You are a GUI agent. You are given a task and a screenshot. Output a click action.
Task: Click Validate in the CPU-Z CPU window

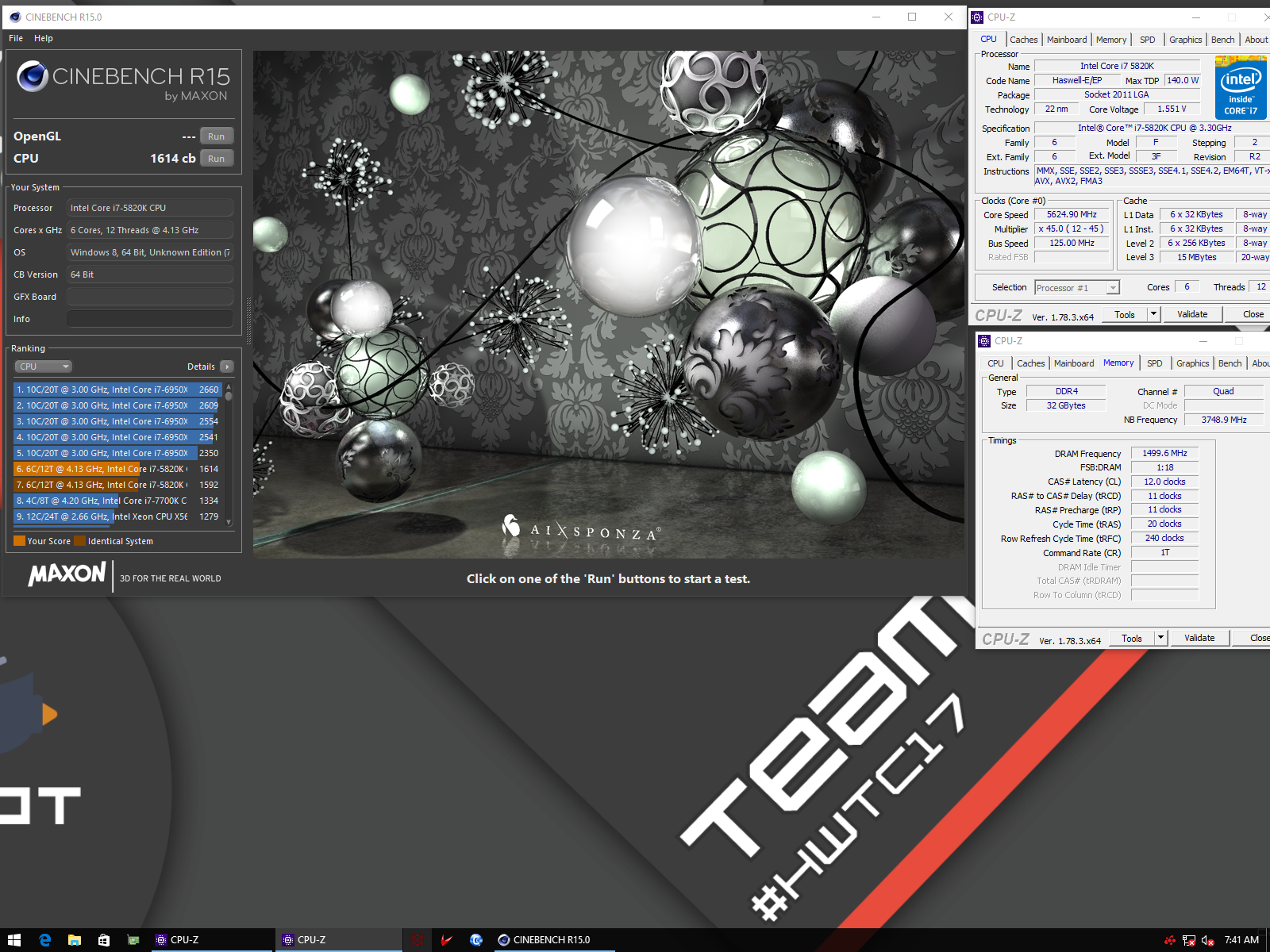click(x=1192, y=314)
